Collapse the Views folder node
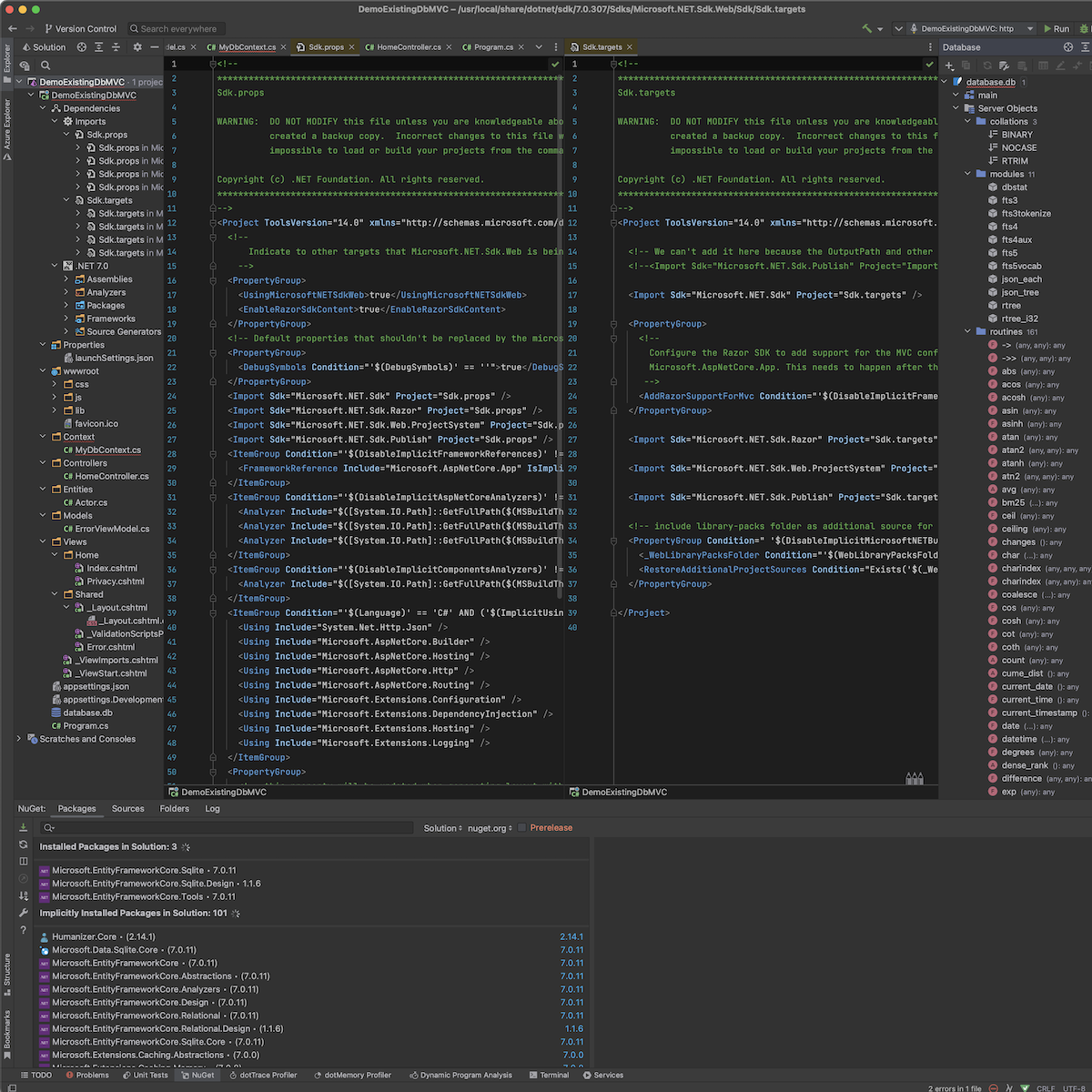Viewport: 1092px width, 1092px height. [x=43, y=541]
